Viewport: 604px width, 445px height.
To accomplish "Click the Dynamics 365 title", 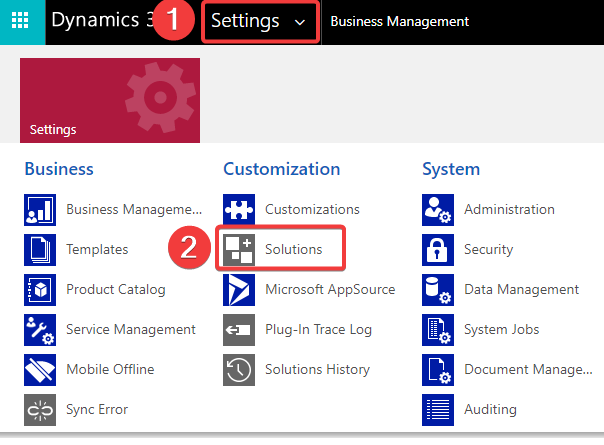I will [102, 20].
